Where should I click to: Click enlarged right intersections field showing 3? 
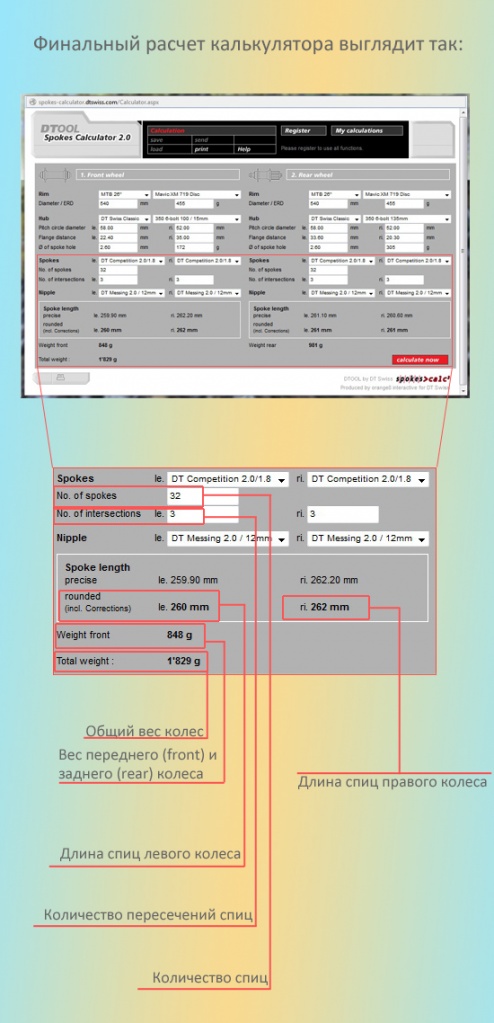(x=343, y=514)
